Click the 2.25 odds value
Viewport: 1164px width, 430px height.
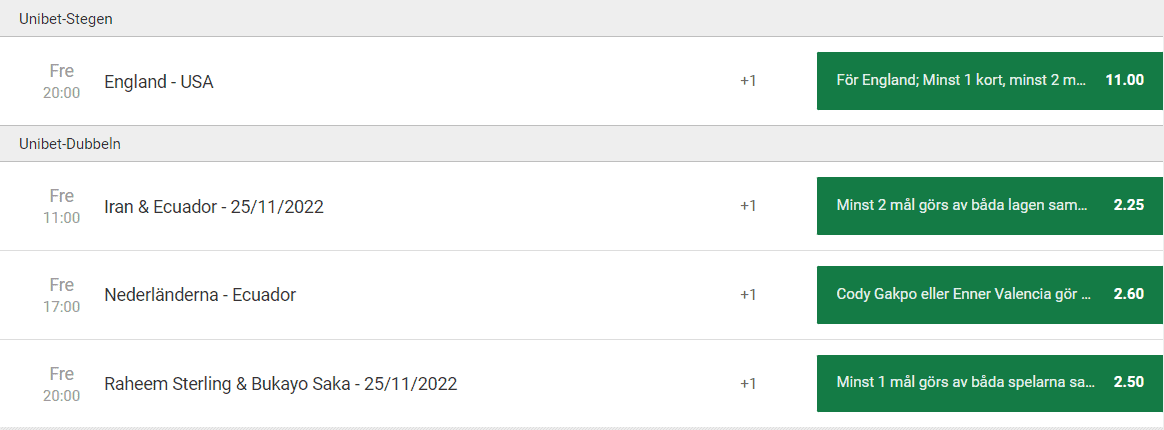[x=1128, y=206]
